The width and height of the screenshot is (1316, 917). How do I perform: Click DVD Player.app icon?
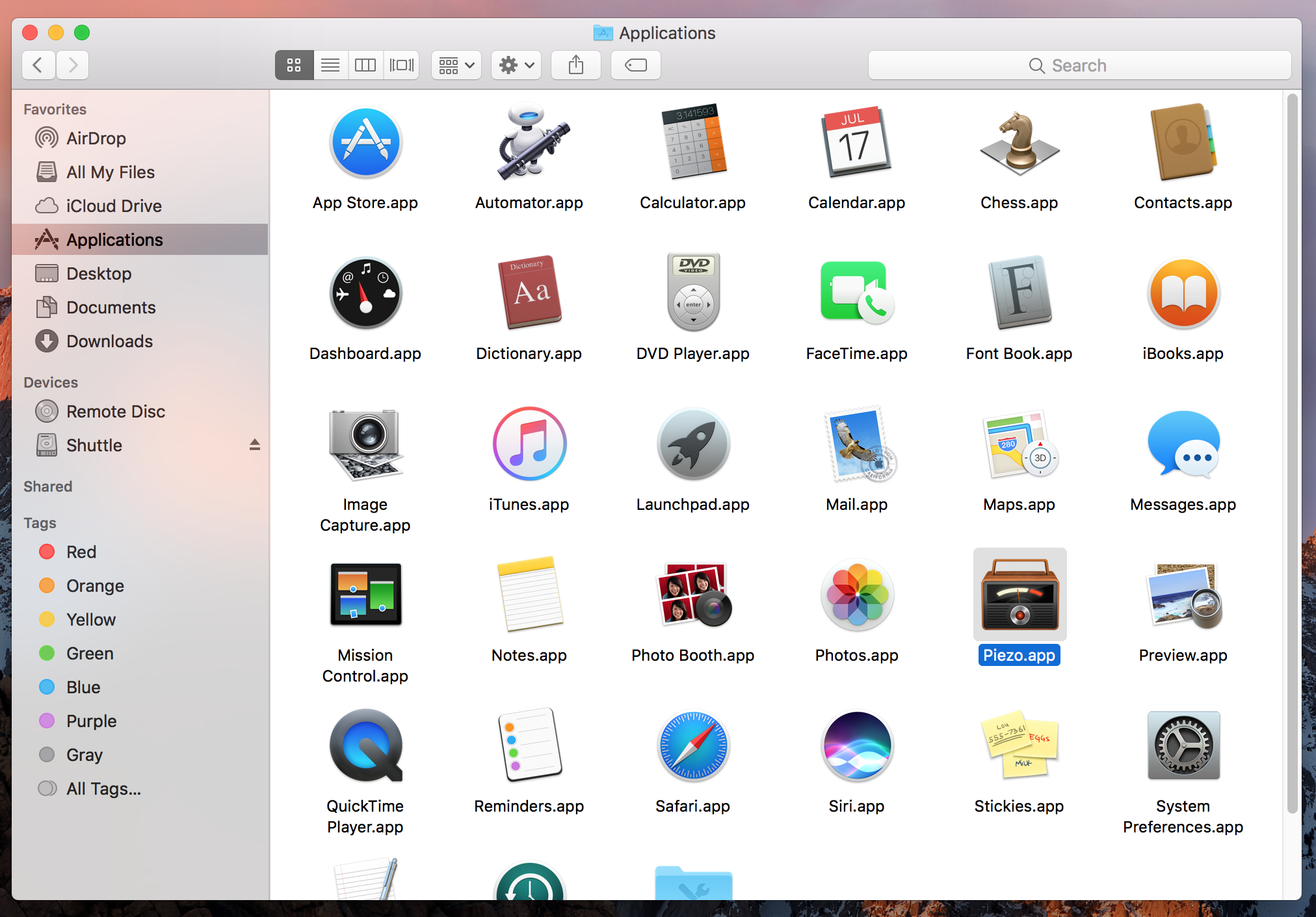(693, 293)
